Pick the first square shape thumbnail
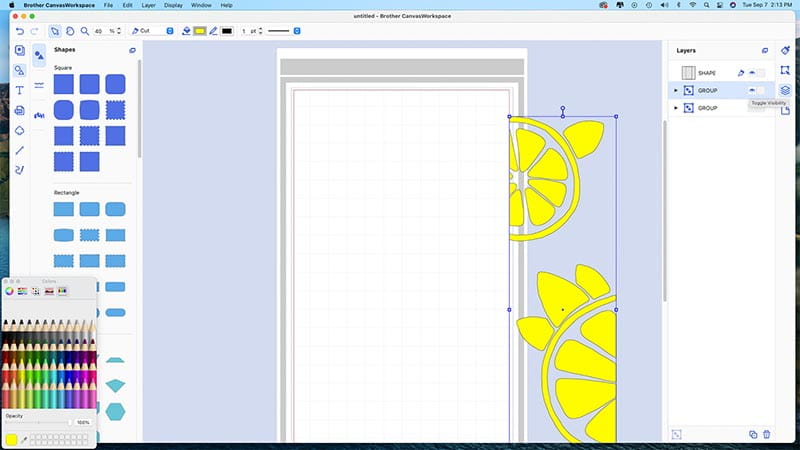The image size is (800, 450). 64,85
